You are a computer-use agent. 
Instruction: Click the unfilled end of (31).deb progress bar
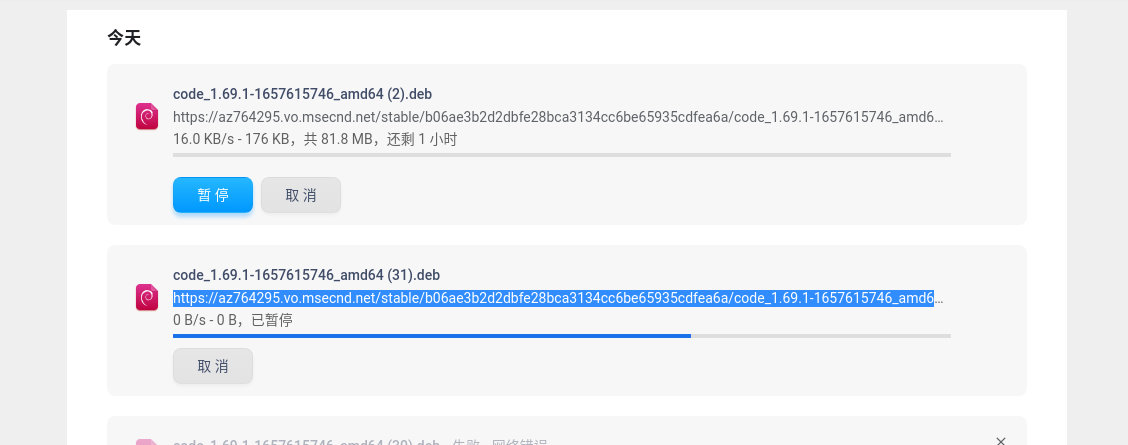(820, 336)
